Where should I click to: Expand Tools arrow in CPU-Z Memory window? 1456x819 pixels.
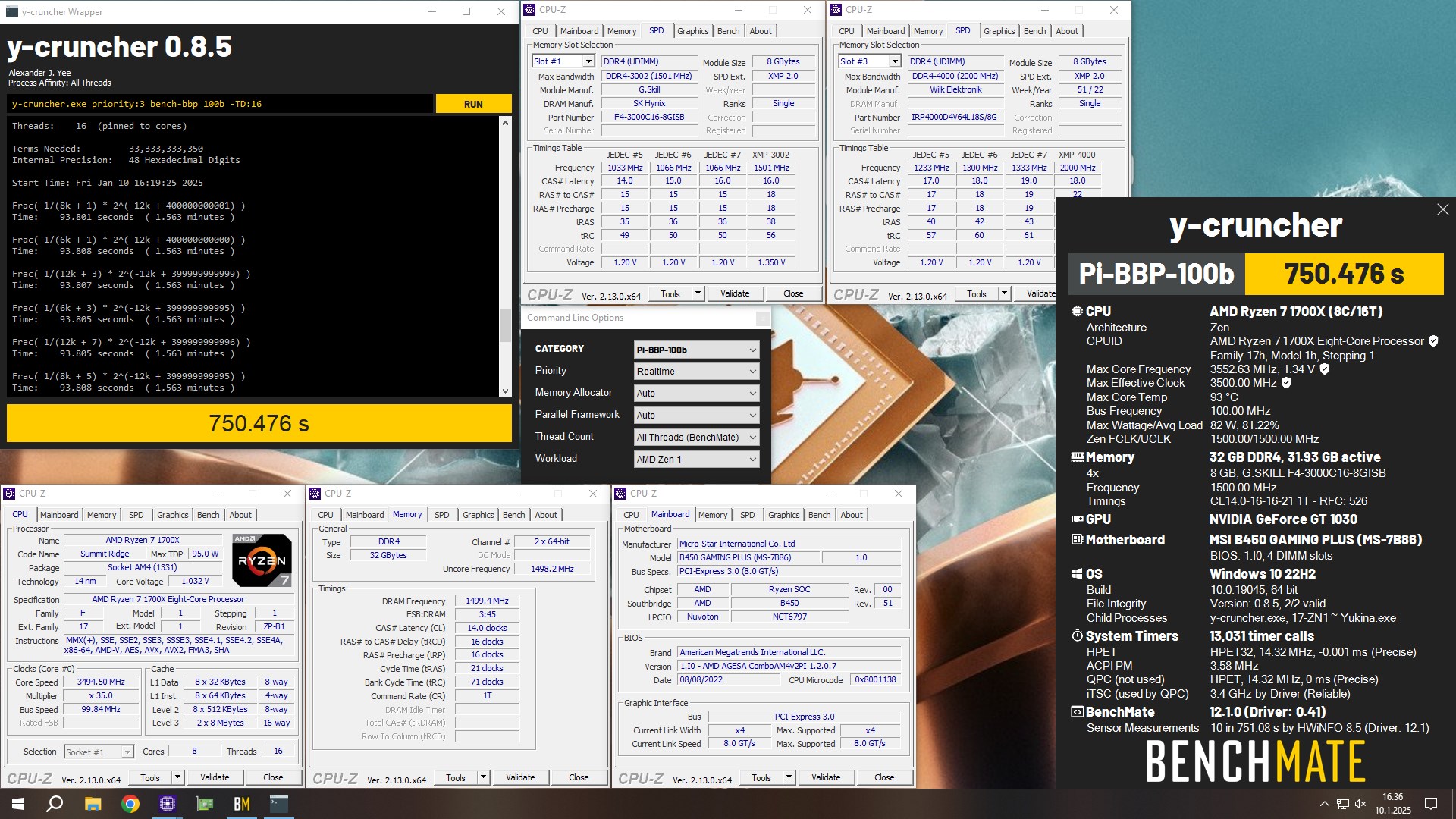(x=483, y=777)
